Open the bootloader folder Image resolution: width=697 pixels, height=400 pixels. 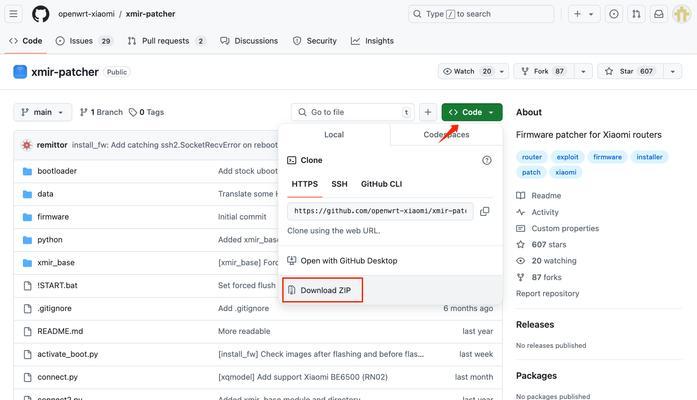click(57, 171)
